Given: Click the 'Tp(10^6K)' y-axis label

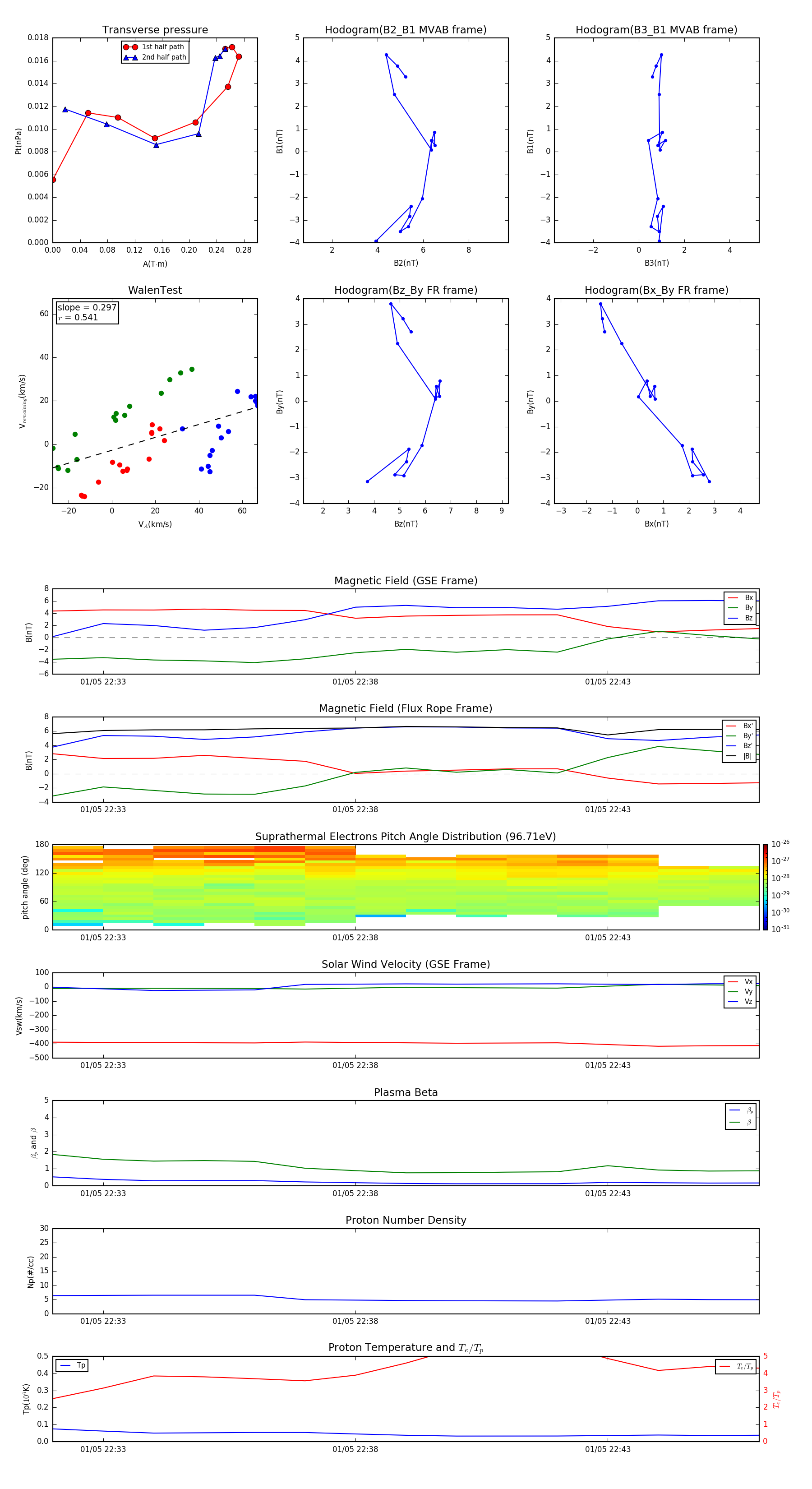Looking at the screenshot, I should pos(26,1399).
